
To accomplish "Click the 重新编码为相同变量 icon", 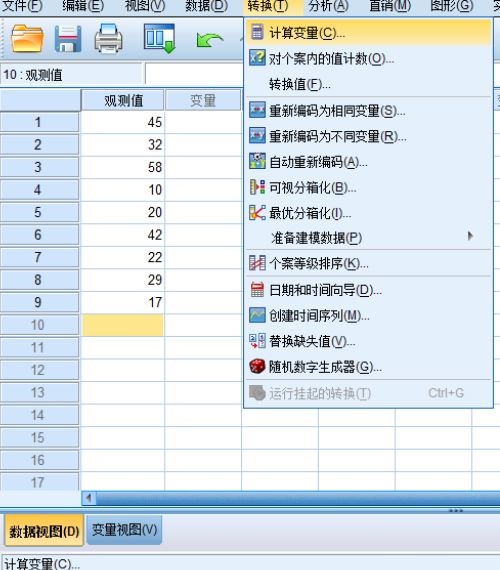I will [x=257, y=110].
